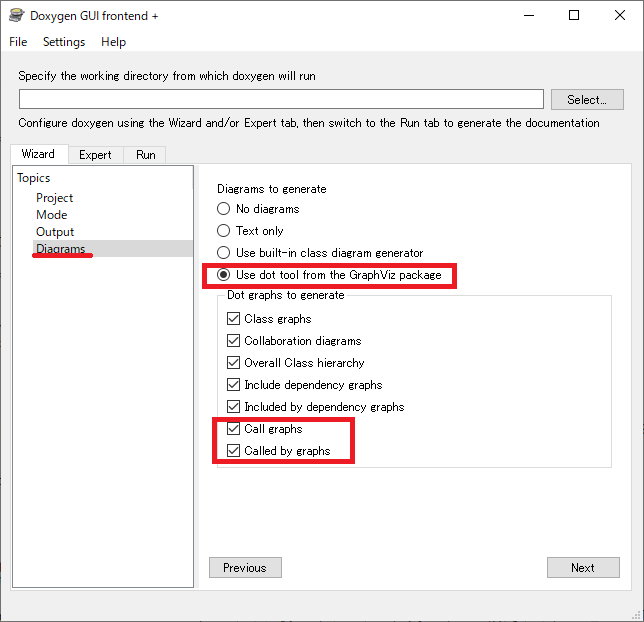The height and width of the screenshot is (622, 644).
Task: Choose the Text only radio option
Action: 224,231
